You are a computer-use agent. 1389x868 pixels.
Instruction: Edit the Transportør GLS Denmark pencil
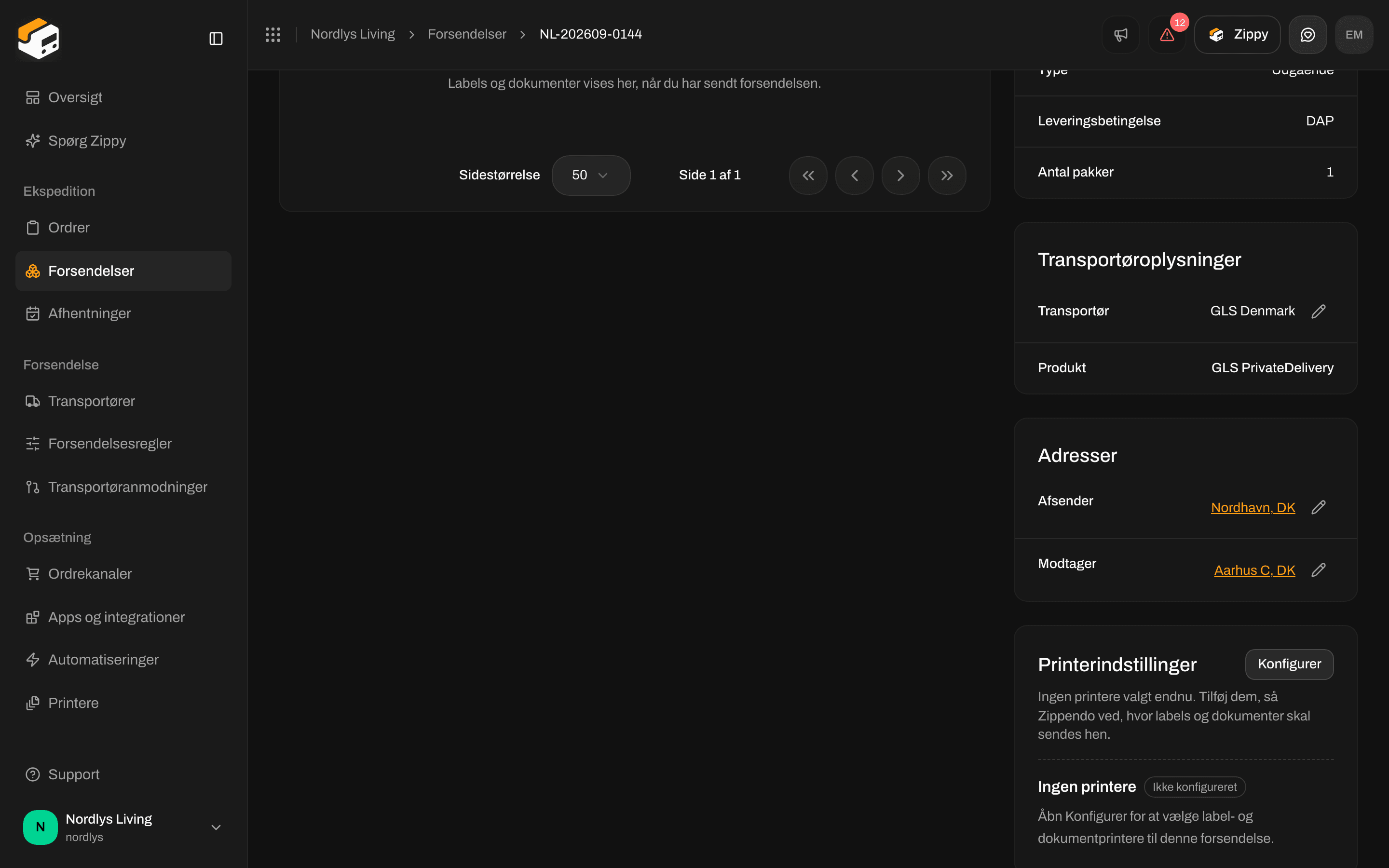(x=1319, y=311)
